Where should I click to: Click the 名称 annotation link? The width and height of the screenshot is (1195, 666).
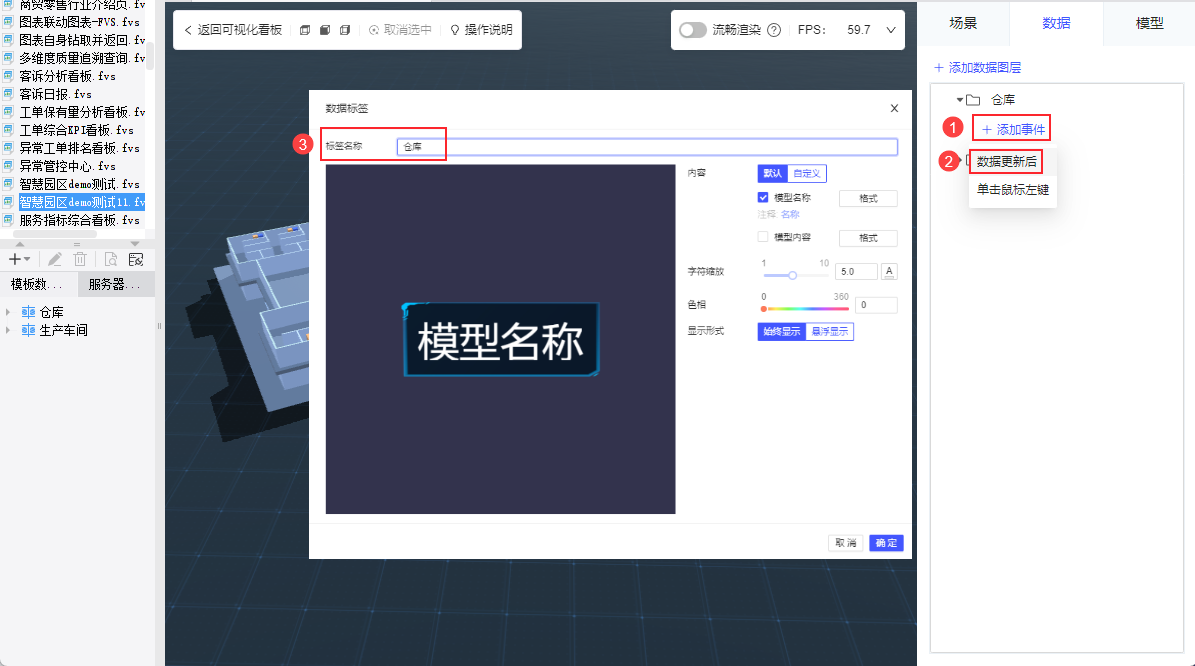click(x=790, y=214)
